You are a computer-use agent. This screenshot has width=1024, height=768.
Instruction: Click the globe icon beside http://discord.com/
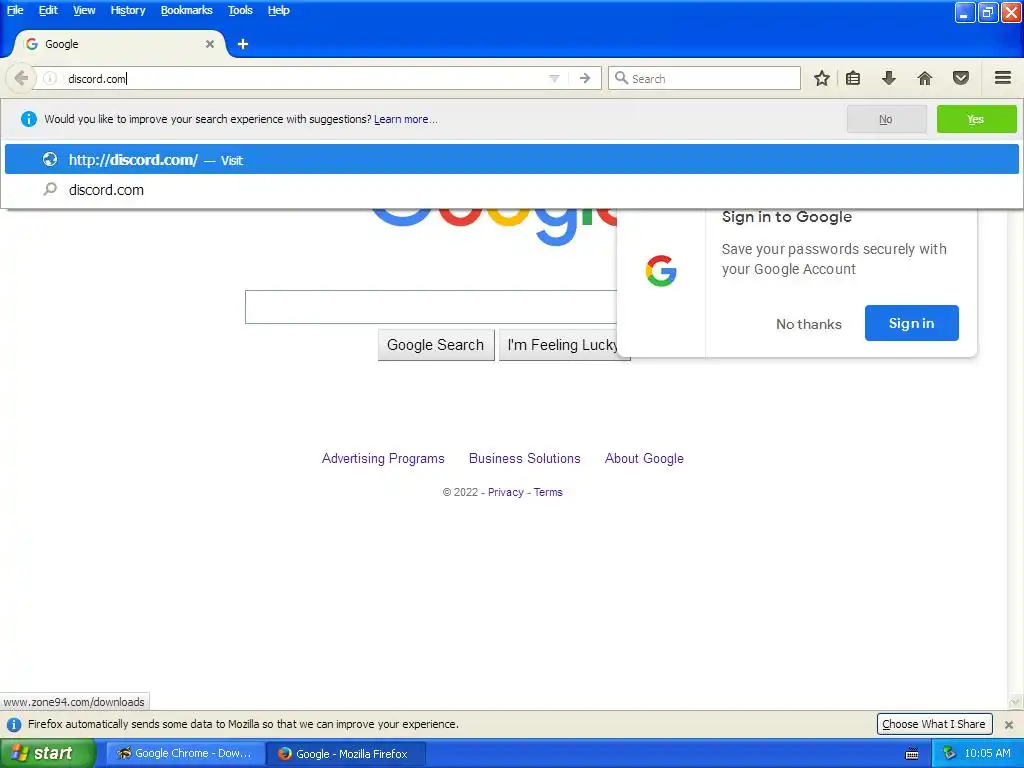click(x=50, y=159)
